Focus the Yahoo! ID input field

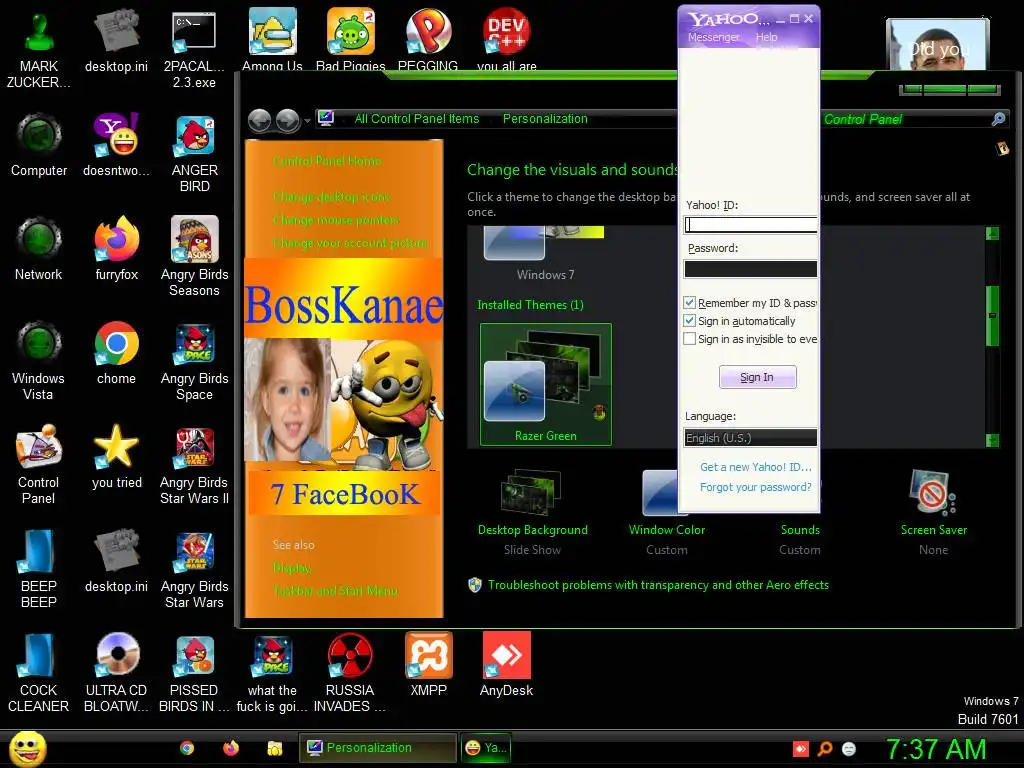point(750,225)
